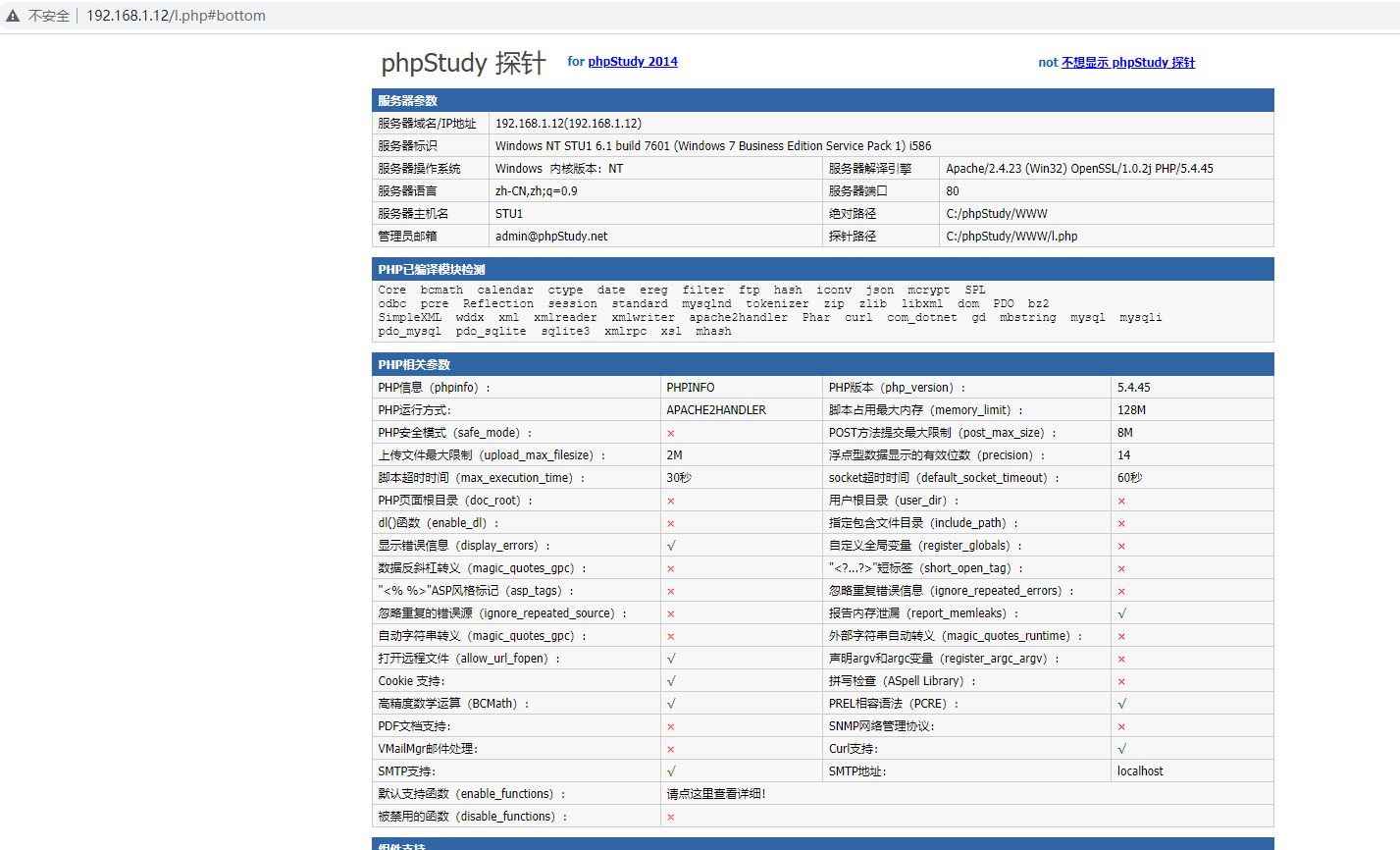Click the red cross for PDF文档支持
1400x850 pixels.
[671, 727]
